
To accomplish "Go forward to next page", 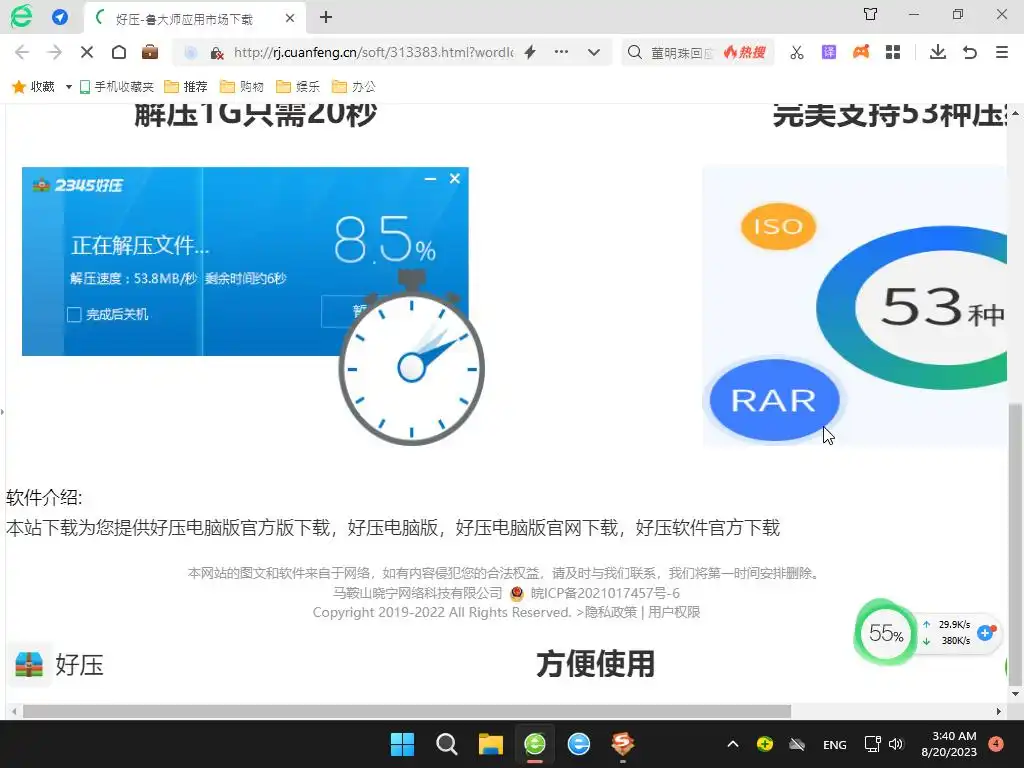I will (54, 52).
